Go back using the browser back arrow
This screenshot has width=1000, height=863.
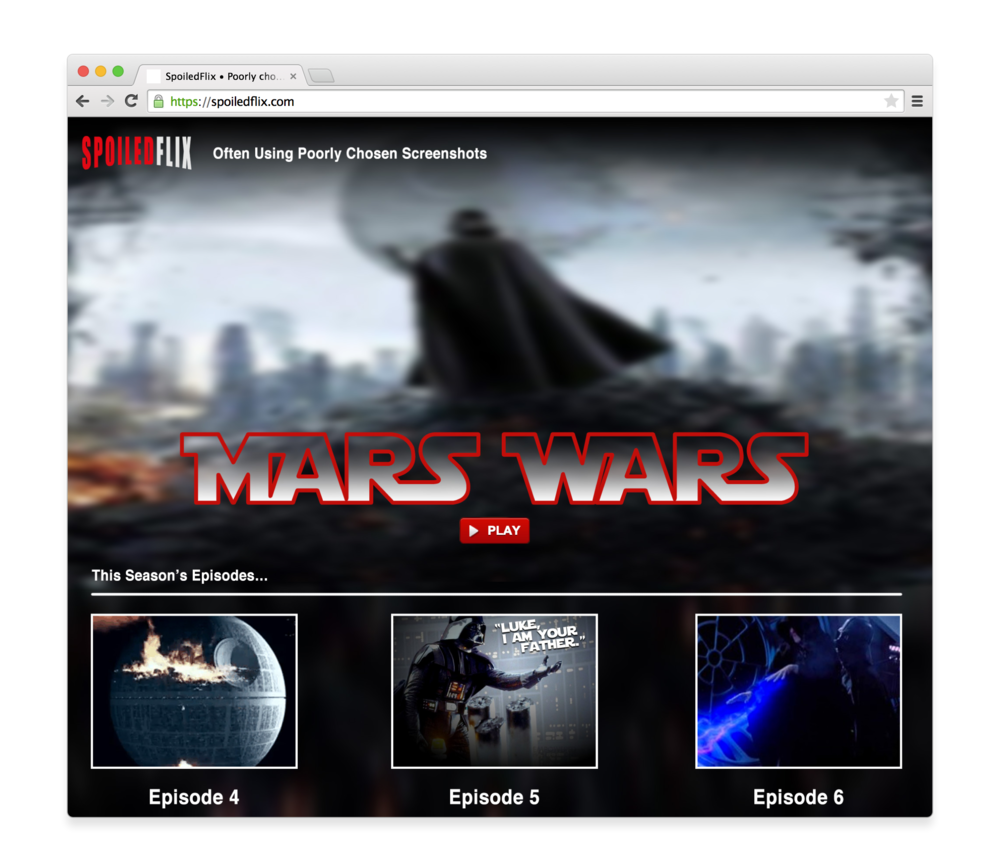(x=82, y=101)
